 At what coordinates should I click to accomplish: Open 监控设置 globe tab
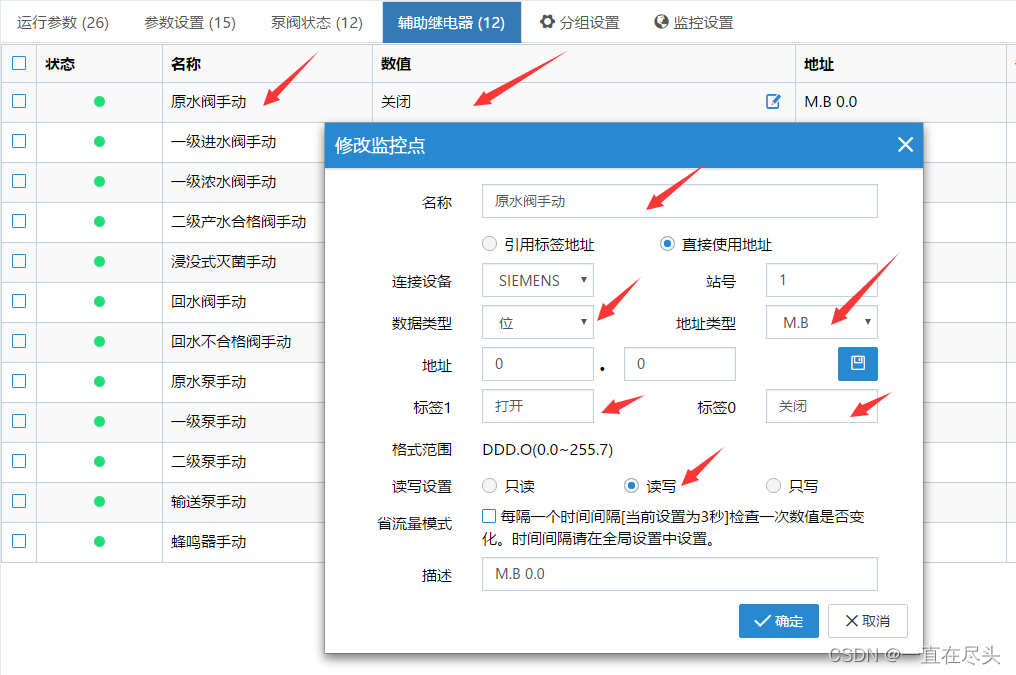tap(694, 22)
